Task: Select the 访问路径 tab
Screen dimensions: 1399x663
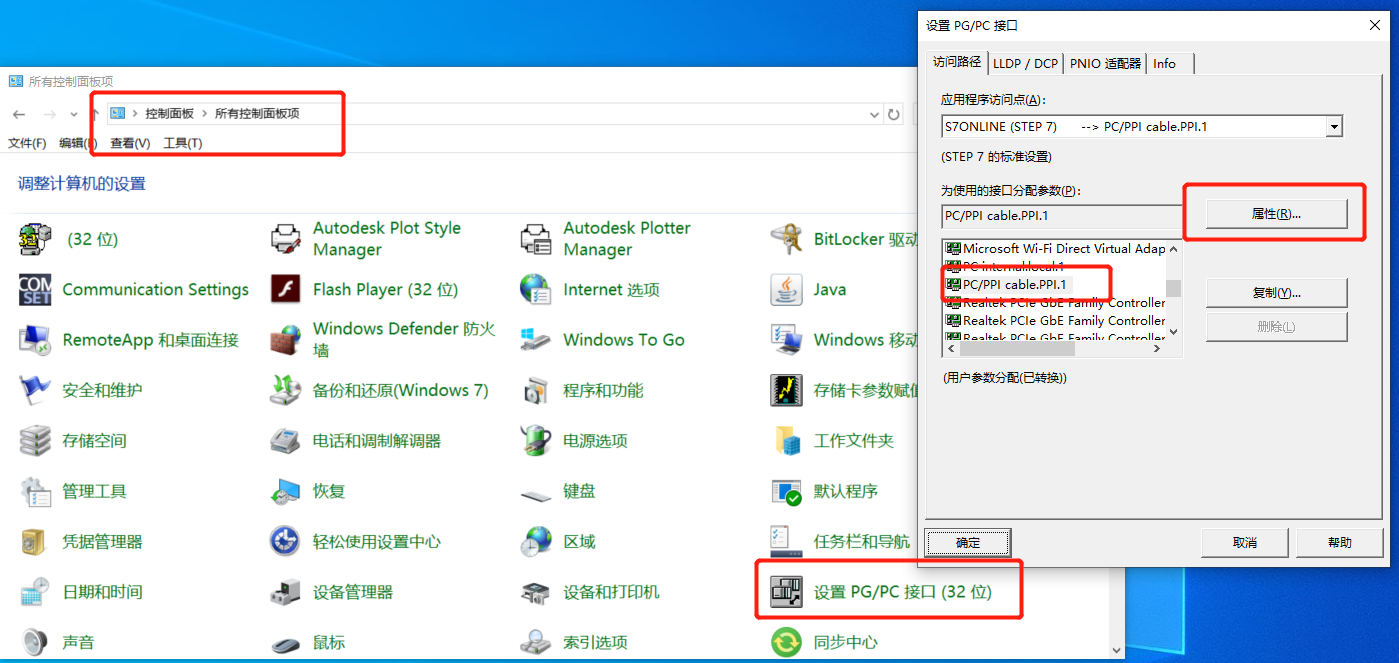Action: pyautogui.click(x=957, y=62)
